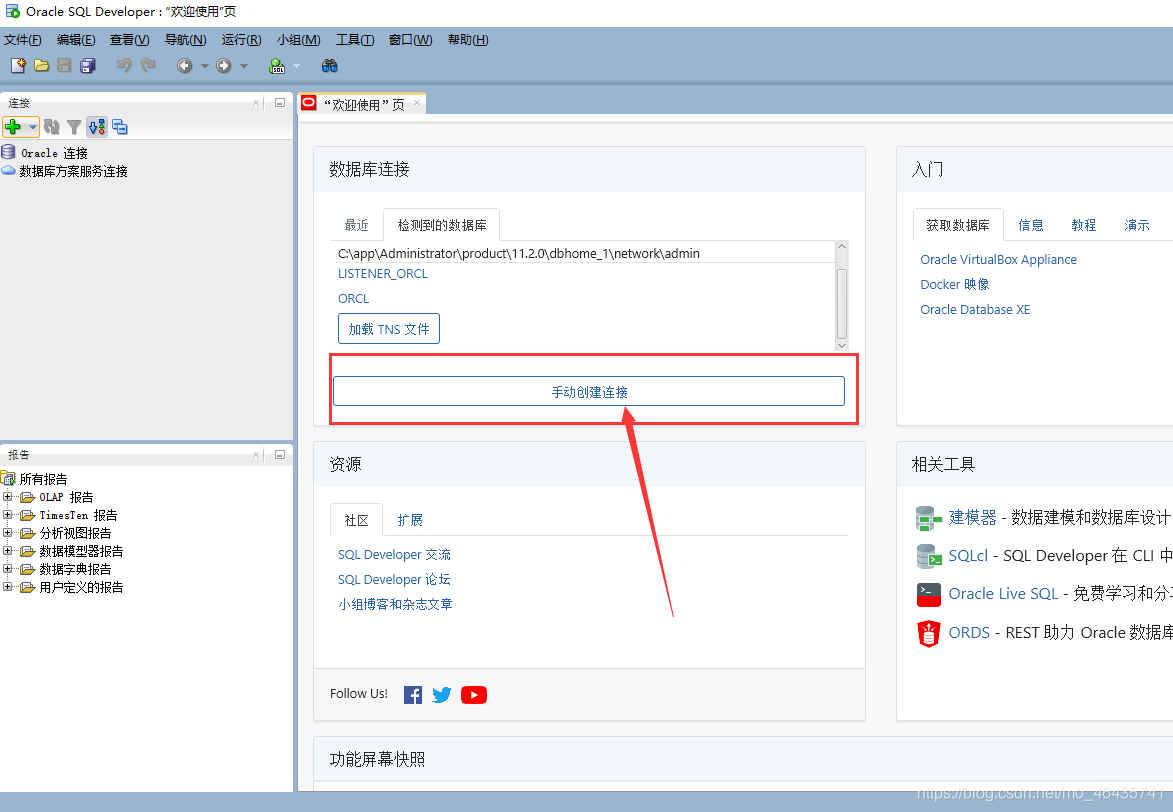Open SQL Worksheet toolbar icon
The image size is (1173, 812).
click(x=277, y=66)
